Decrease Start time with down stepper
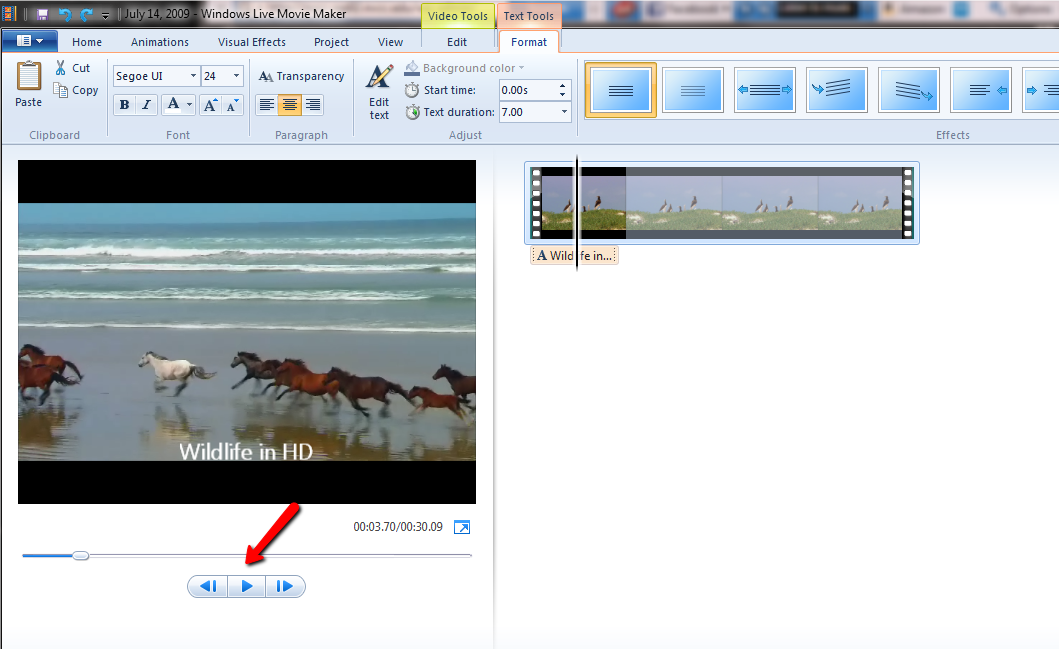The height and width of the screenshot is (649, 1059). (x=563, y=95)
